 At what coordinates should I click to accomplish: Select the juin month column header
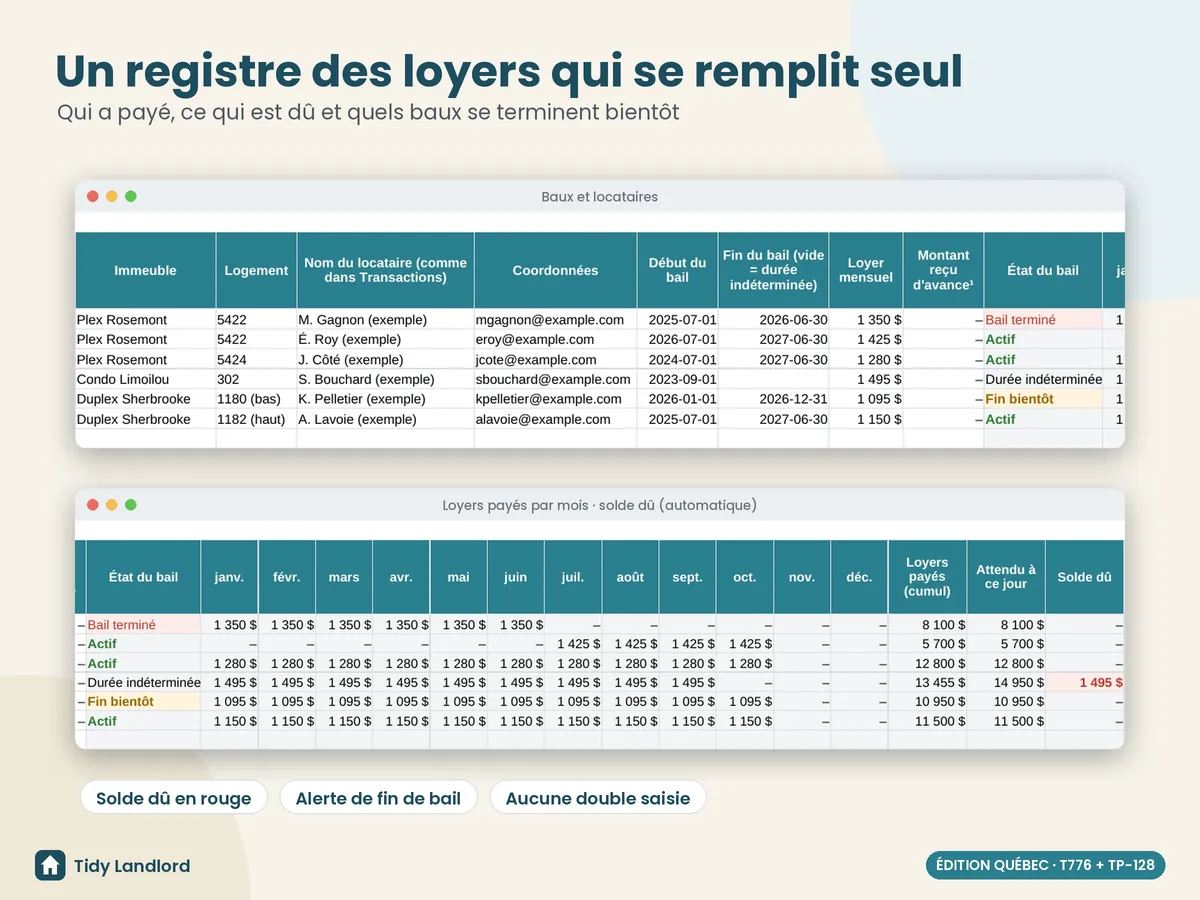pyautogui.click(x=516, y=577)
